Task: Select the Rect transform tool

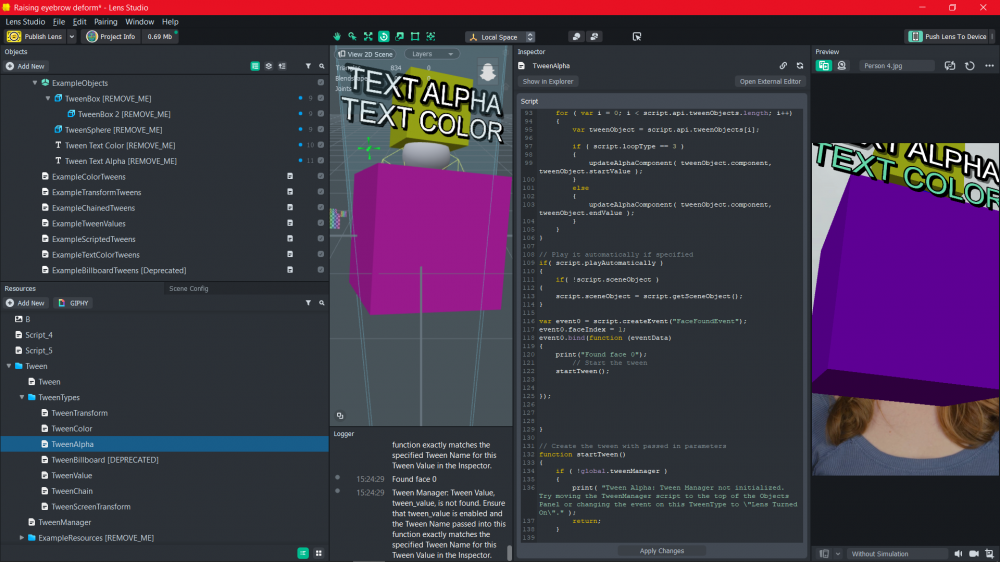Action: point(415,36)
